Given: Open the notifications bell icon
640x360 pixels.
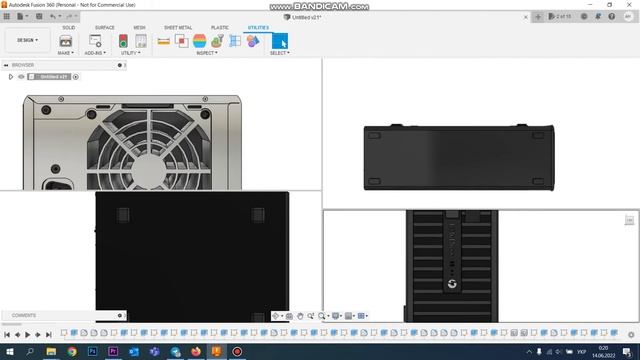Looking at the screenshot, I should (598, 17).
